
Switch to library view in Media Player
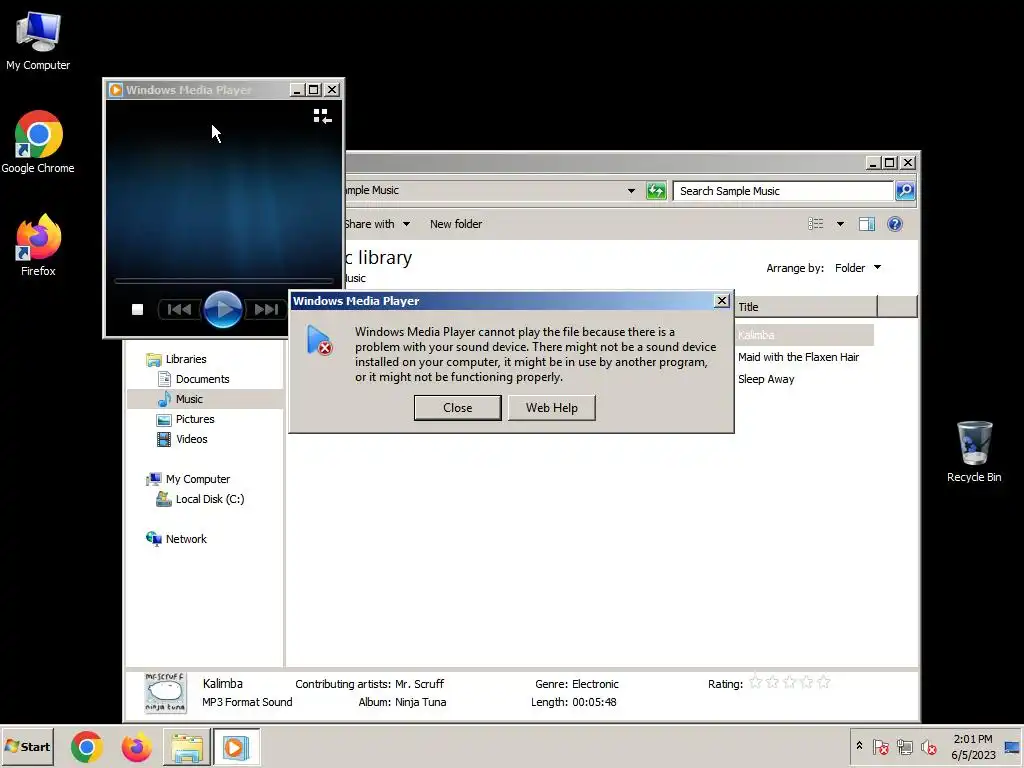click(322, 116)
